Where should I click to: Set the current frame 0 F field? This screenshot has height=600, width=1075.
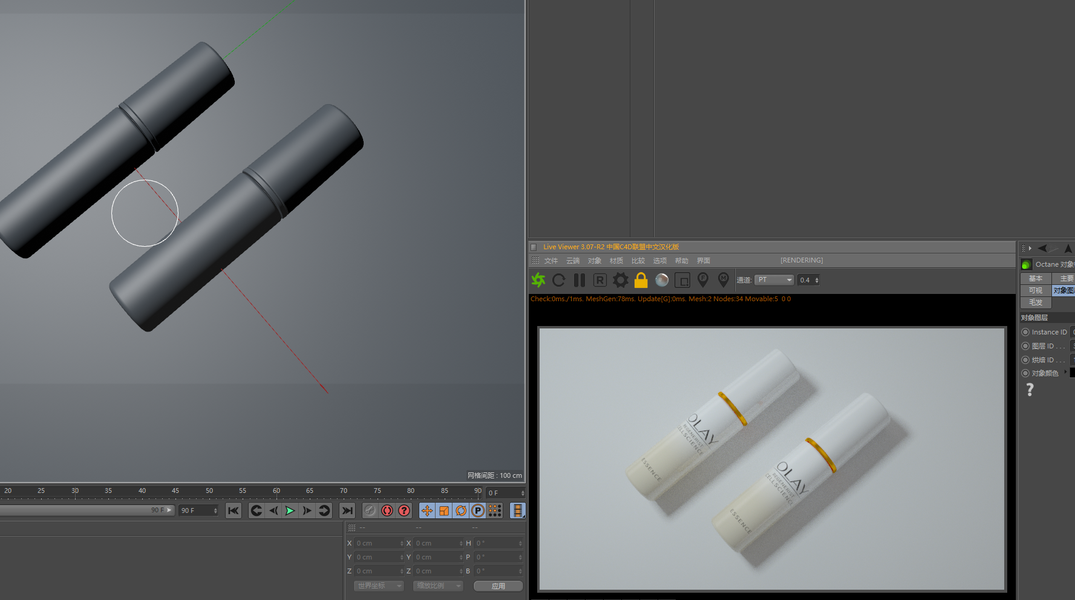coord(505,493)
